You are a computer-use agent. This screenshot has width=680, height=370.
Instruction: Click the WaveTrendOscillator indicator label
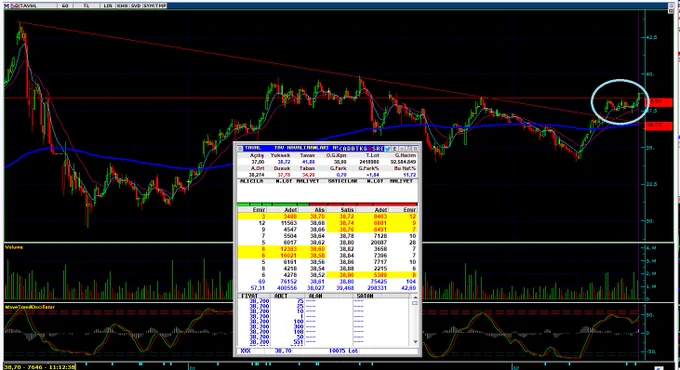[30, 307]
